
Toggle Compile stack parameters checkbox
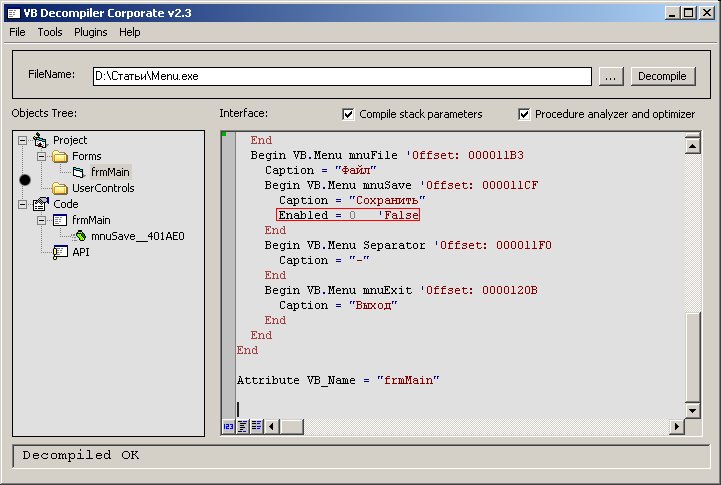348,114
